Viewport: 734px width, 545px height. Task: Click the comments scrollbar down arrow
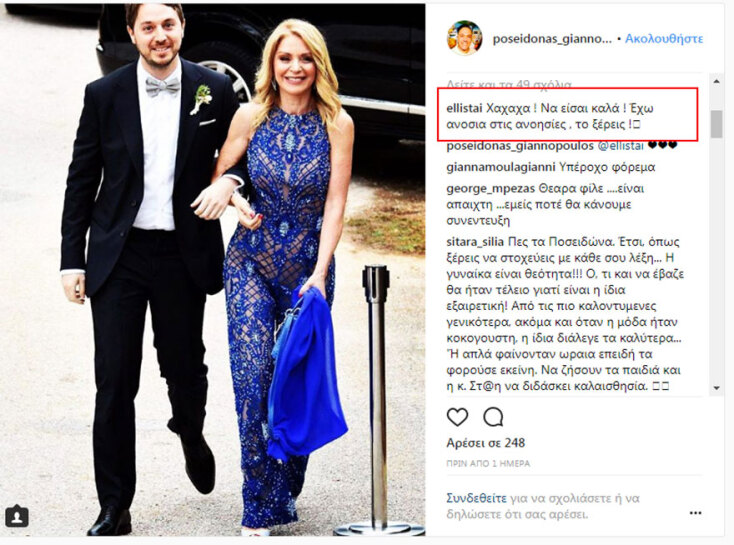point(716,388)
